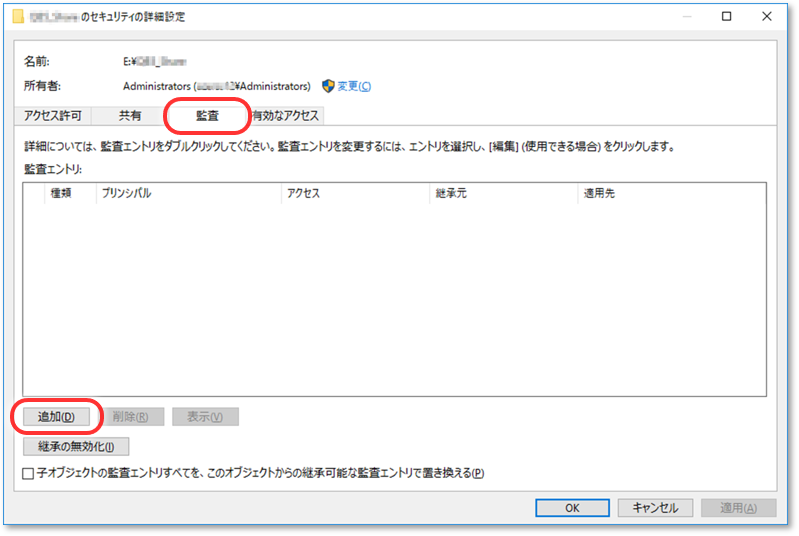This screenshot has width=799, height=536.
Task: Close the security settings dialog
Action: [766, 16]
